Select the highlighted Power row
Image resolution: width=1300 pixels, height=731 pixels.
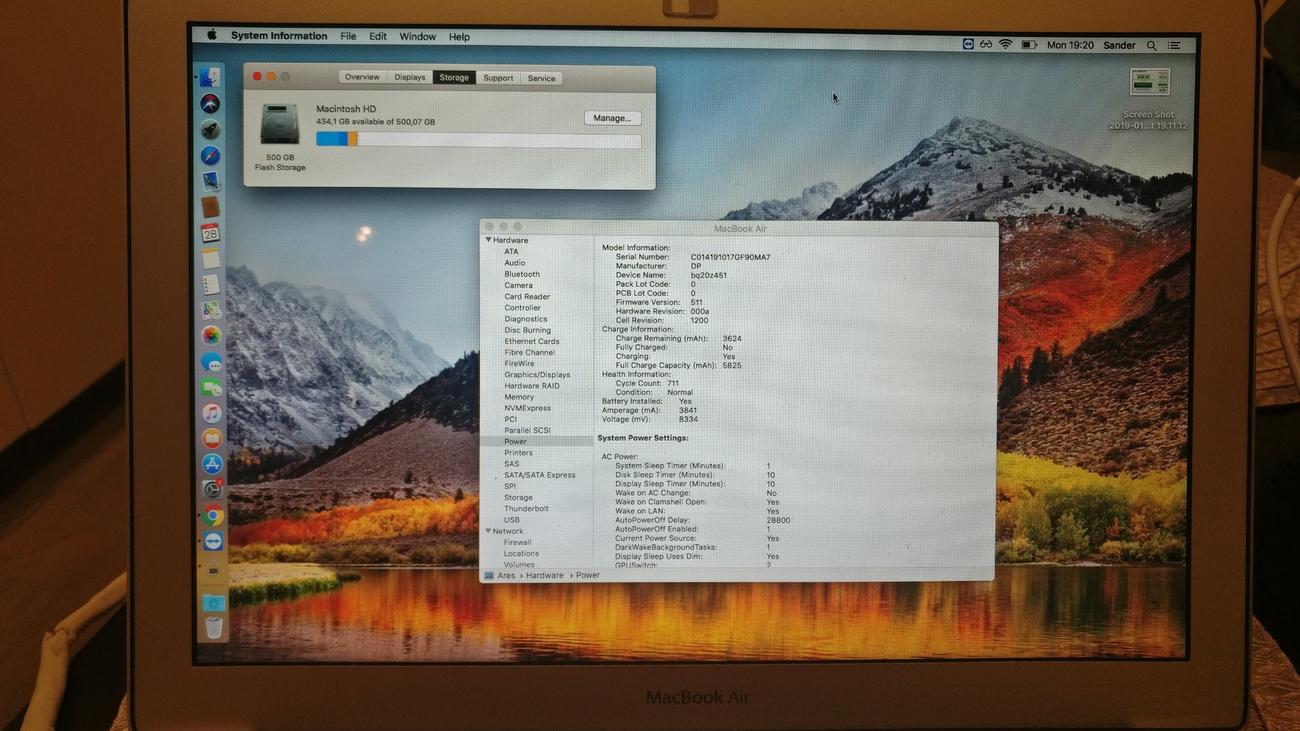click(x=537, y=441)
